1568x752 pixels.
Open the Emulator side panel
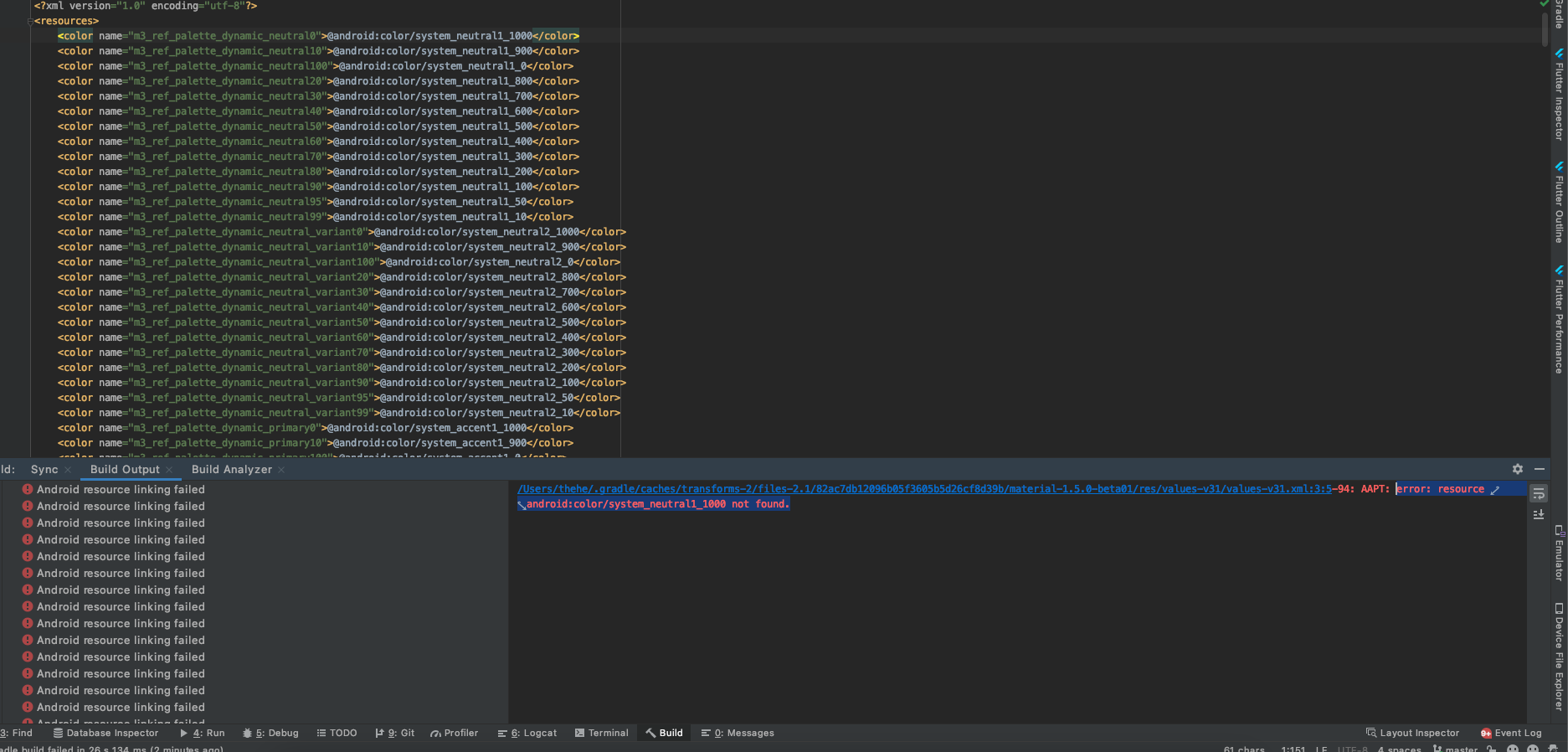click(x=1559, y=553)
